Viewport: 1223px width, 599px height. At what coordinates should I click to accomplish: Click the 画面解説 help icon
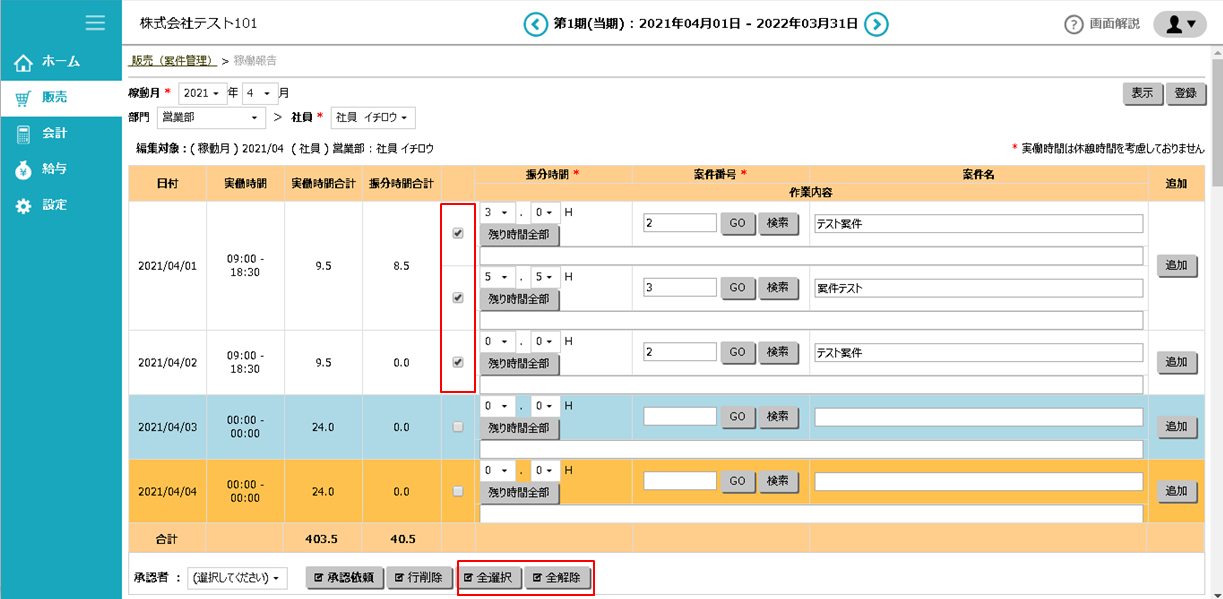[x=1074, y=24]
